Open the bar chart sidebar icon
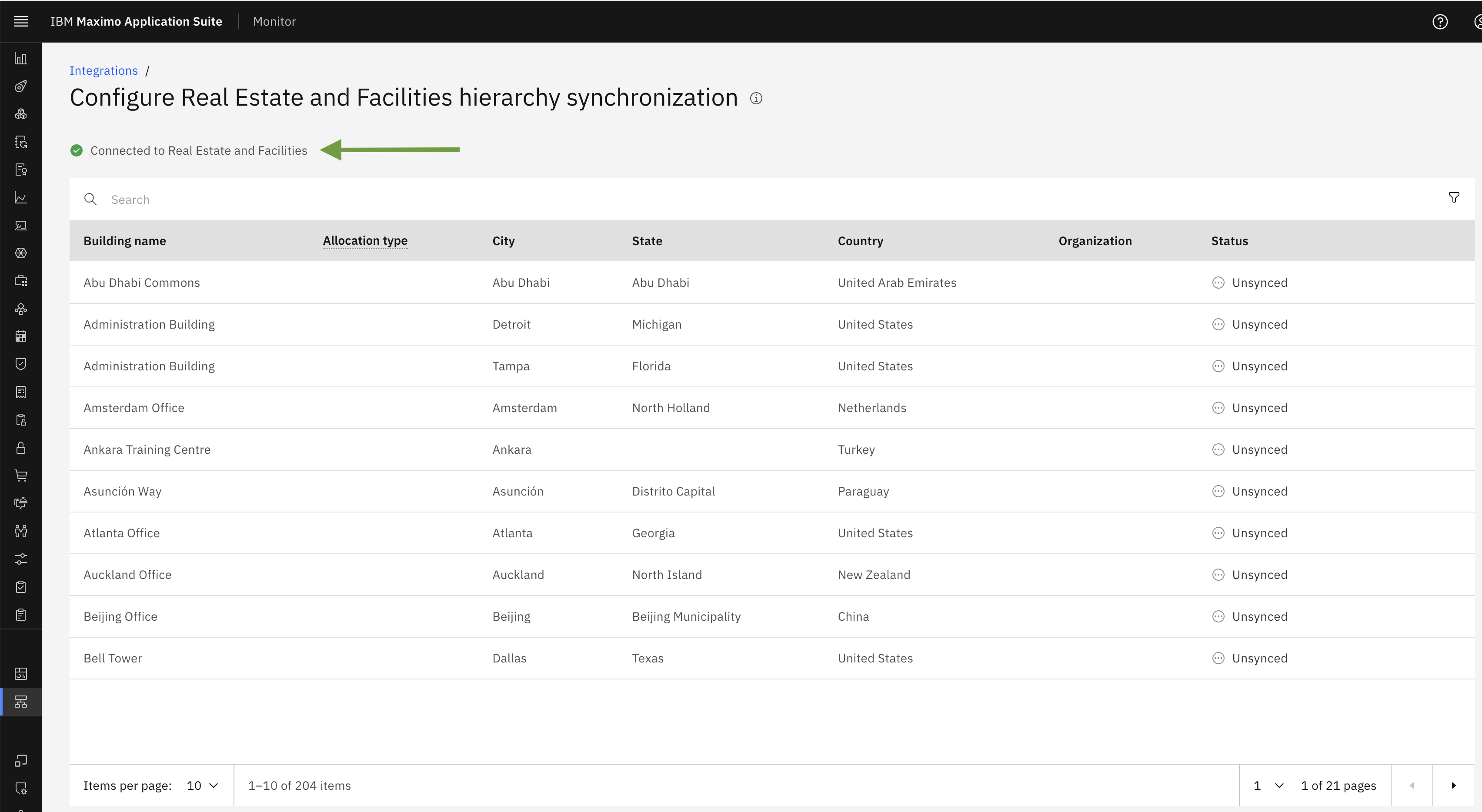The image size is (1482, 812). [21, 59]
